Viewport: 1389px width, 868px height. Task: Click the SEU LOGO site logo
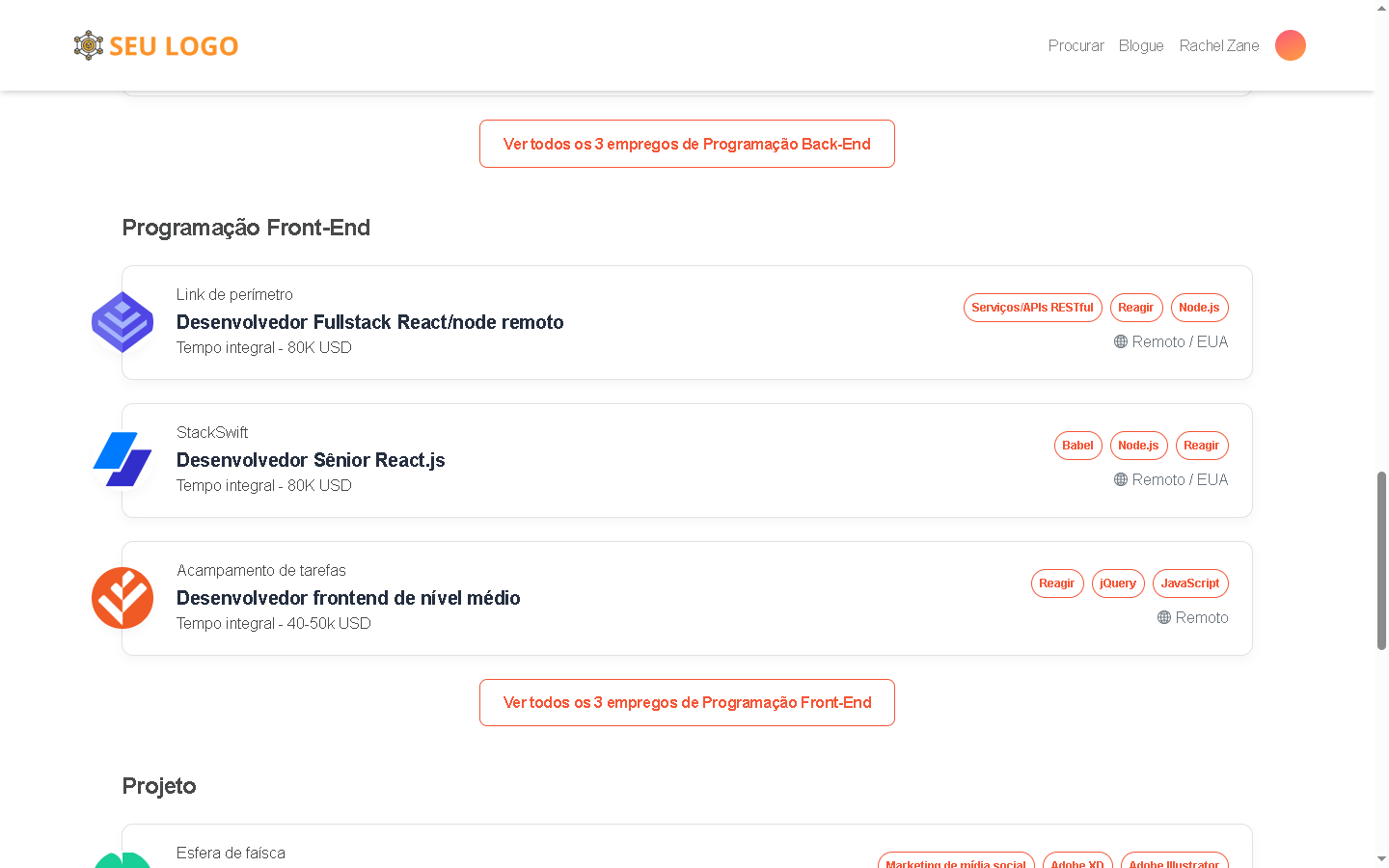pyautogui.click(x=156, y=45)
